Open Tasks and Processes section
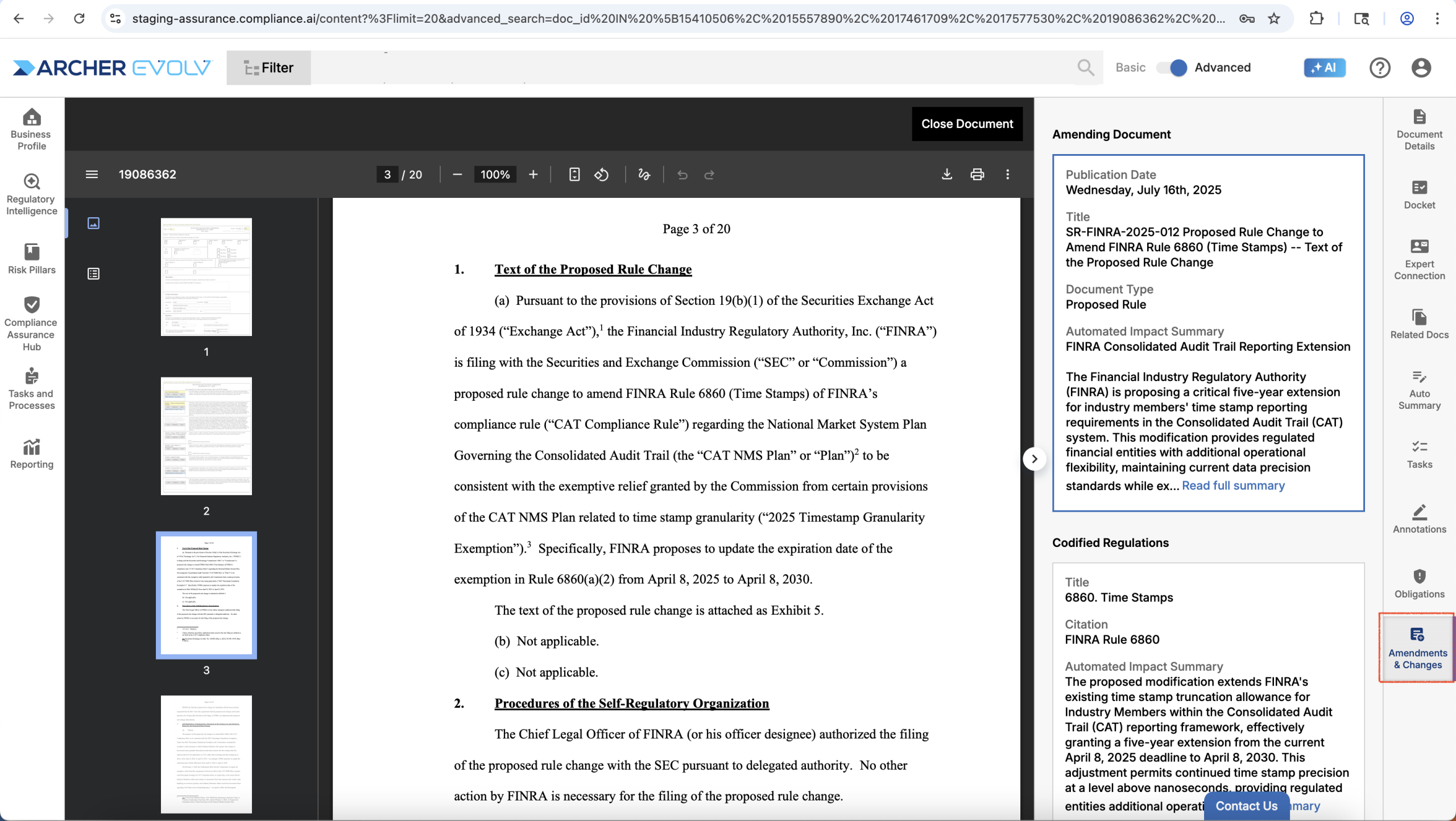This screenshot has width=1456, height=821. [x=31, y=389]
